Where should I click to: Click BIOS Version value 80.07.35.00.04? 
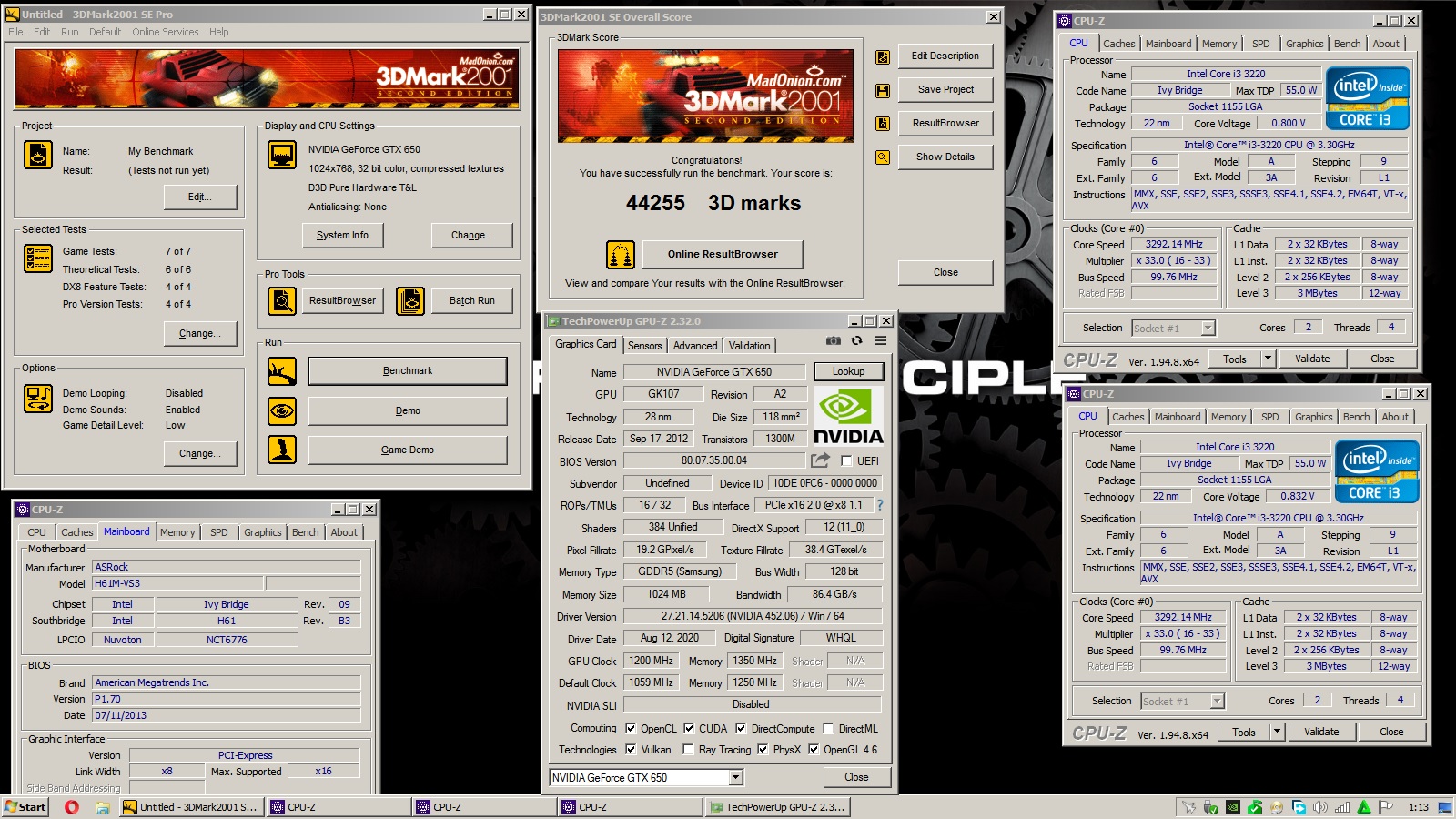pyautogui.click(x=714, y=460)
